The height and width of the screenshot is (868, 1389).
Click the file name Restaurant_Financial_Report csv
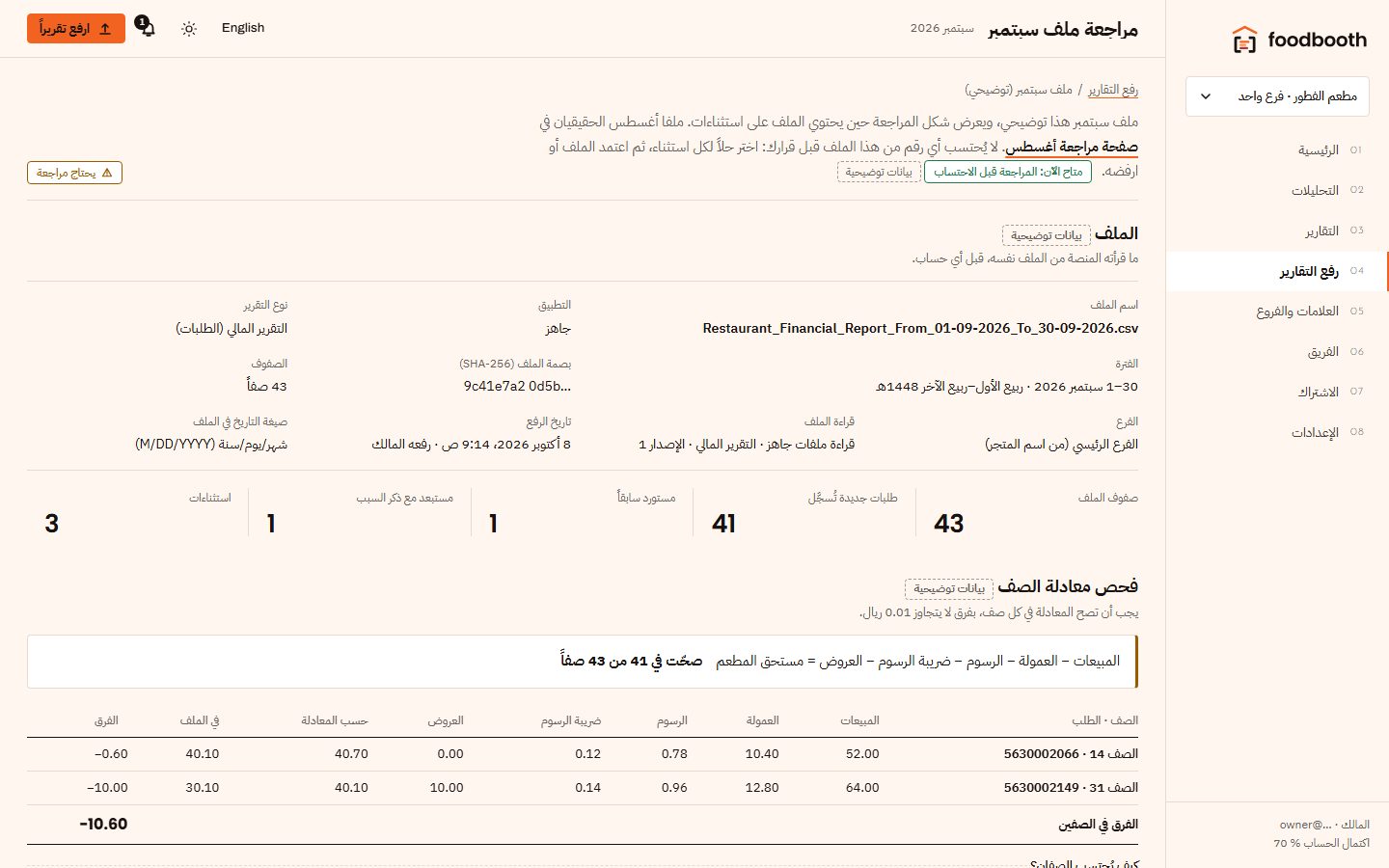[920, 329]
